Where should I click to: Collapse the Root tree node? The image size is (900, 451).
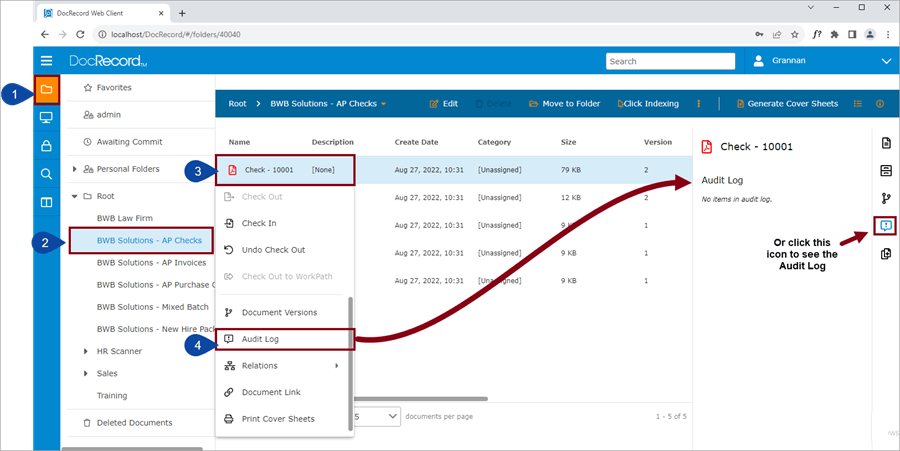tap(74, 196)
